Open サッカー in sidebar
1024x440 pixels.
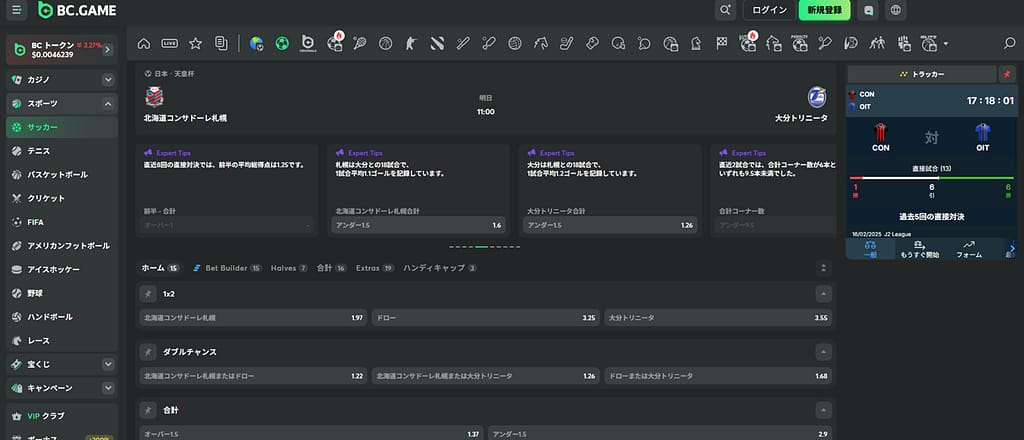pos(61,127)
